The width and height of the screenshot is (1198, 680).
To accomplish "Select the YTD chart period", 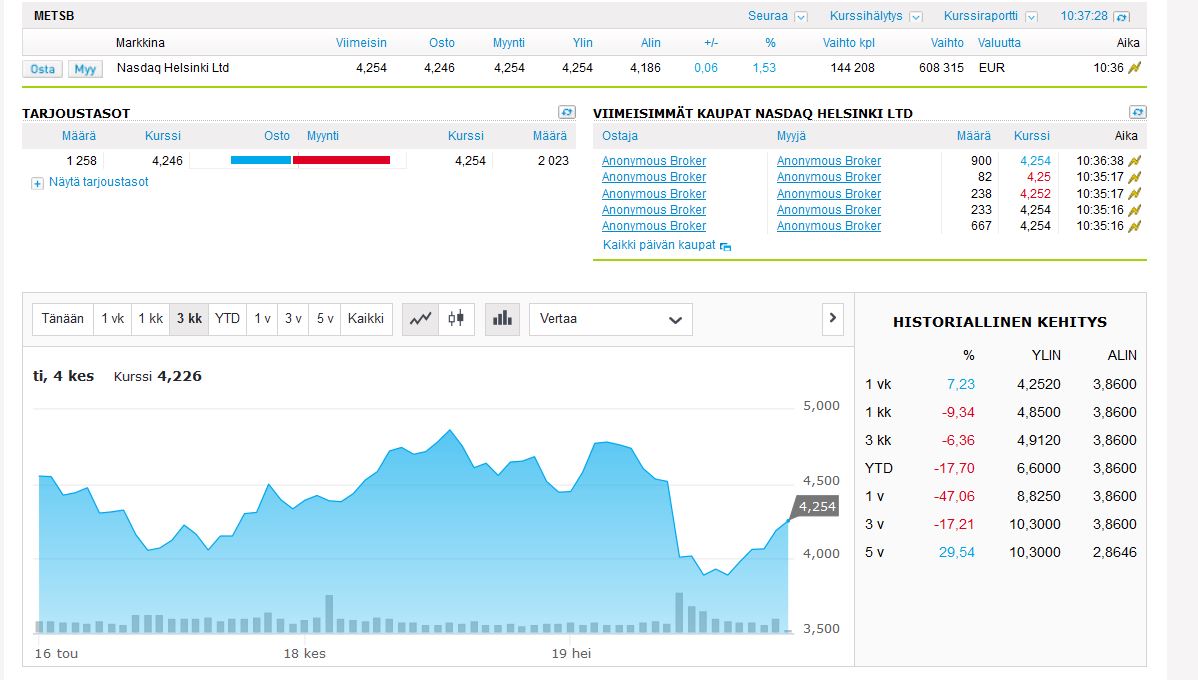I will click(x=227, y=319).
